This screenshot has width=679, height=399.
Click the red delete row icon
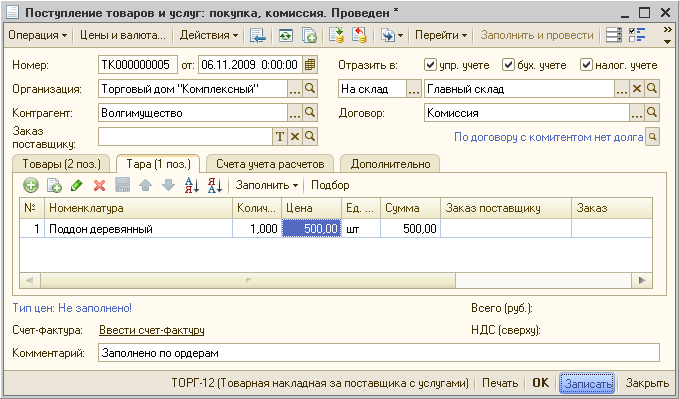click(100, 185)
